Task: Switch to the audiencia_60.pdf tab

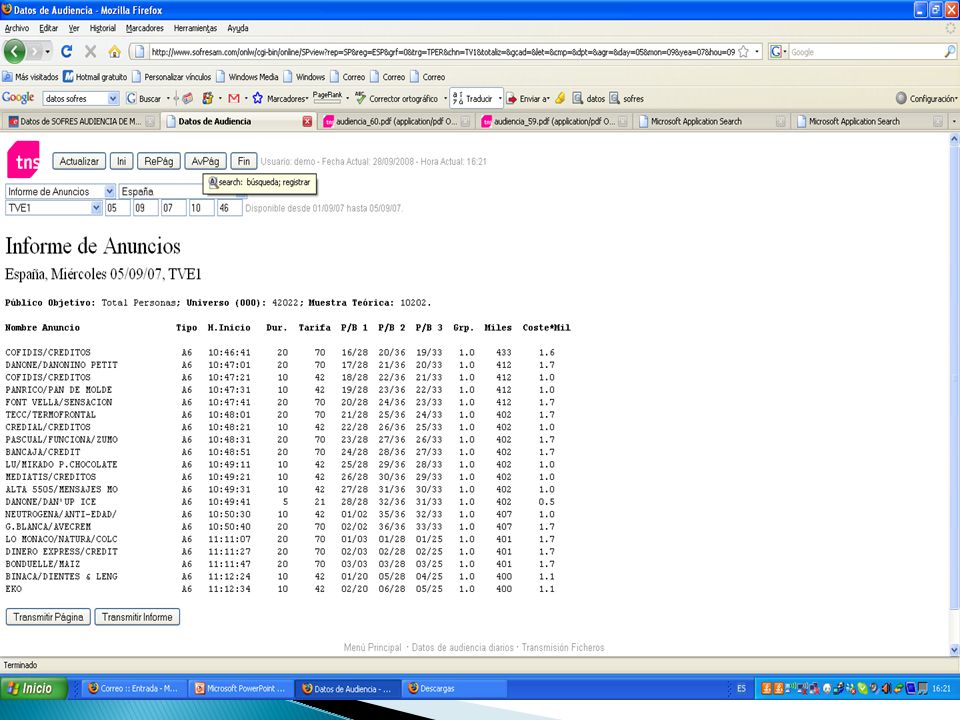Action: (396, 121)
